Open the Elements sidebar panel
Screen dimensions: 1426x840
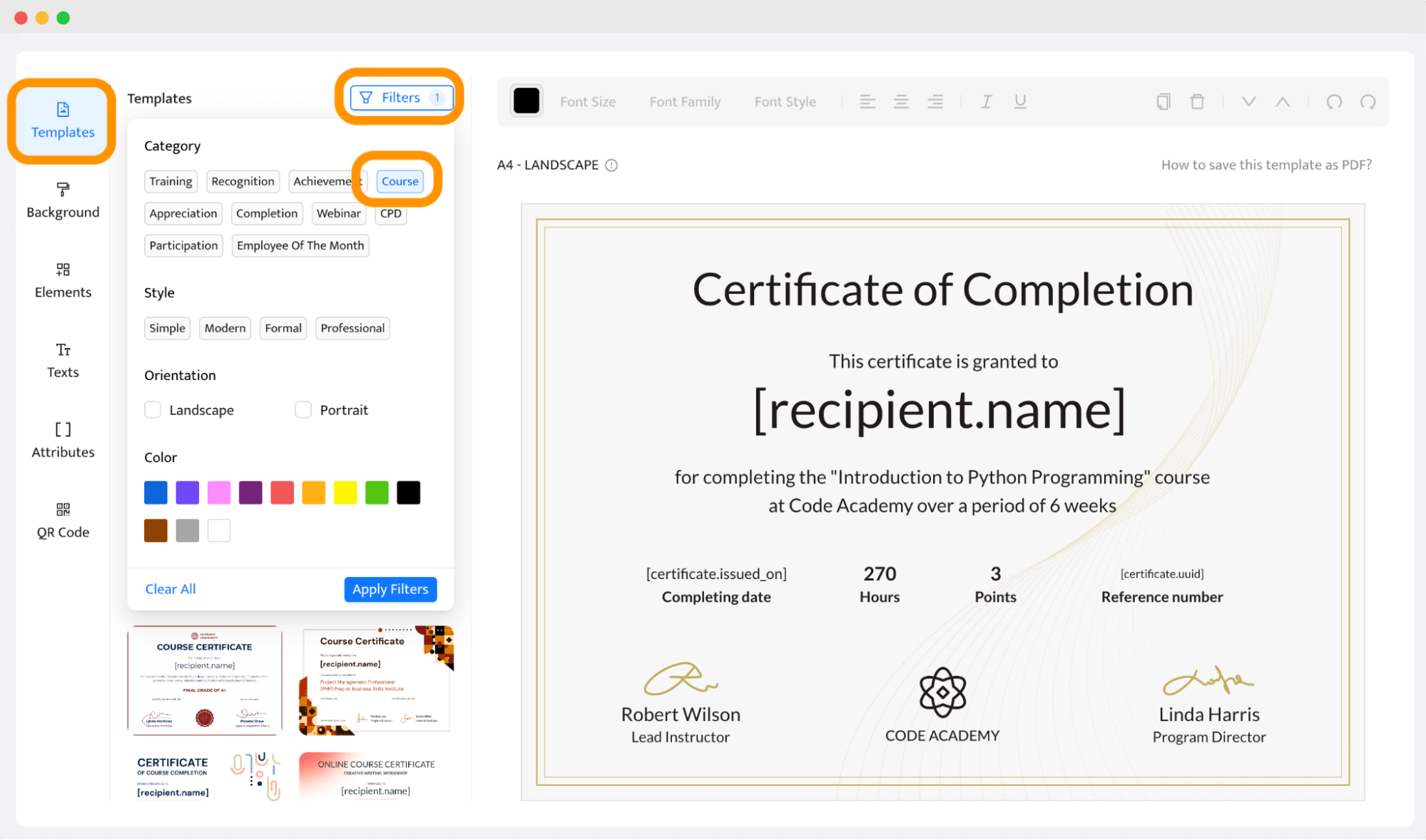coord(63,281)
